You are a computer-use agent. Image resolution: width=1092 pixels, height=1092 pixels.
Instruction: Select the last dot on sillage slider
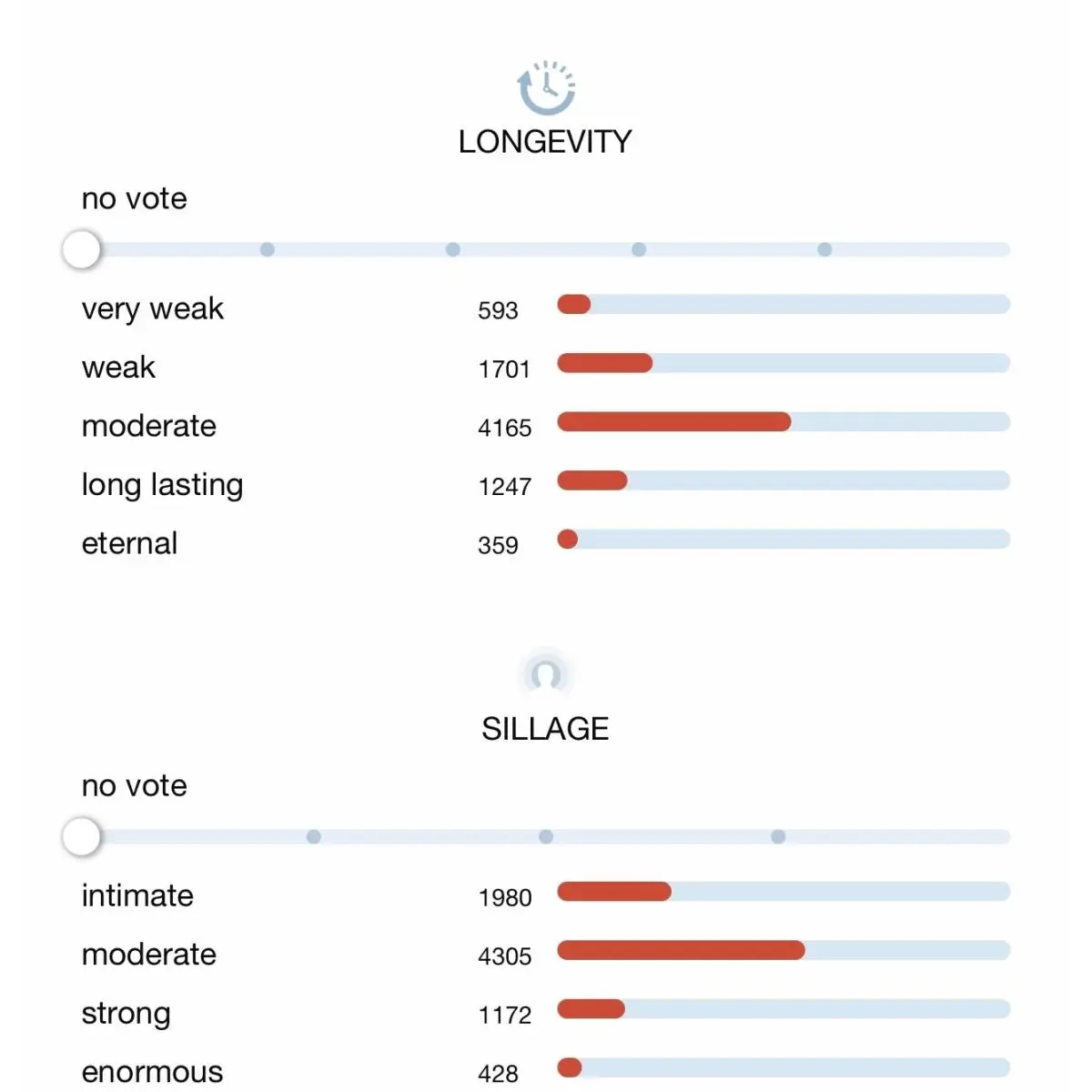[778, 836]
